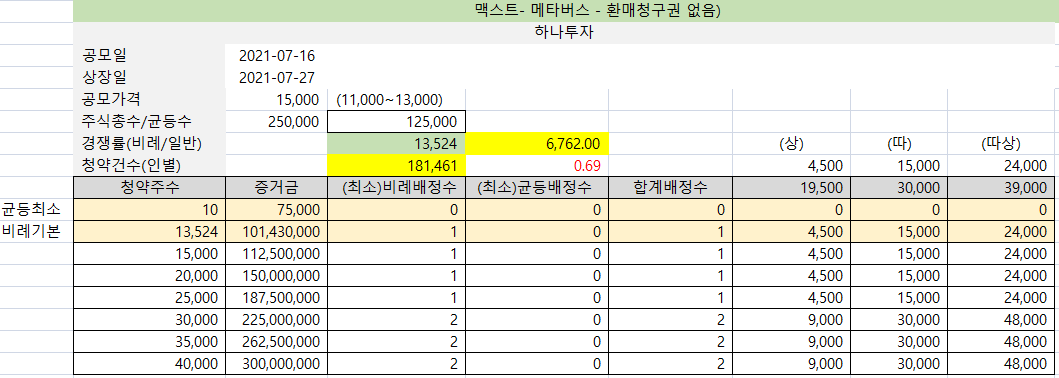
Task: Select the 청약주수 cell 30,000
Action: [x=149, y=320]
